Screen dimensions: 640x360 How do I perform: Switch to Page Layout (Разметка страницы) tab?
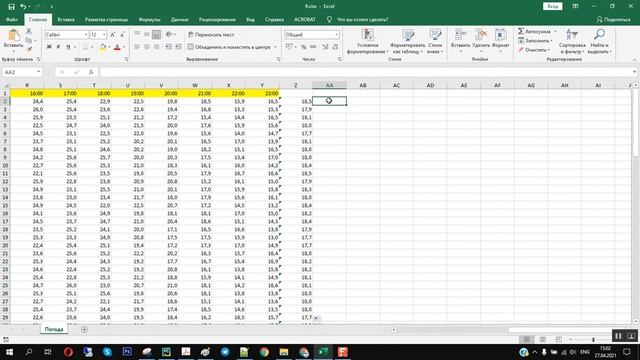[x=106, y=19]
